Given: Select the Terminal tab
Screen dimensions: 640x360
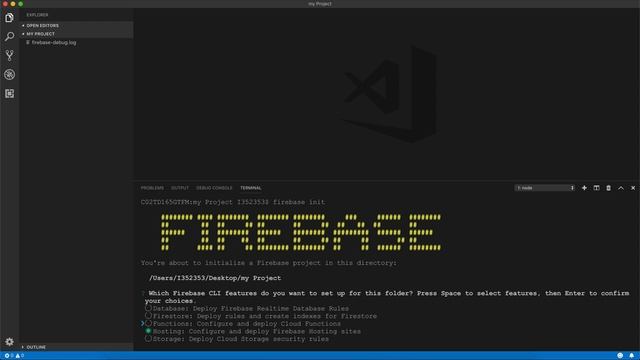Looking at the screenshot, I should coord(251,188).
